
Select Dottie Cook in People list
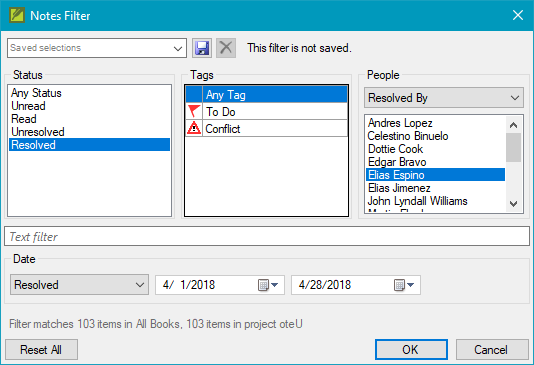435,149
